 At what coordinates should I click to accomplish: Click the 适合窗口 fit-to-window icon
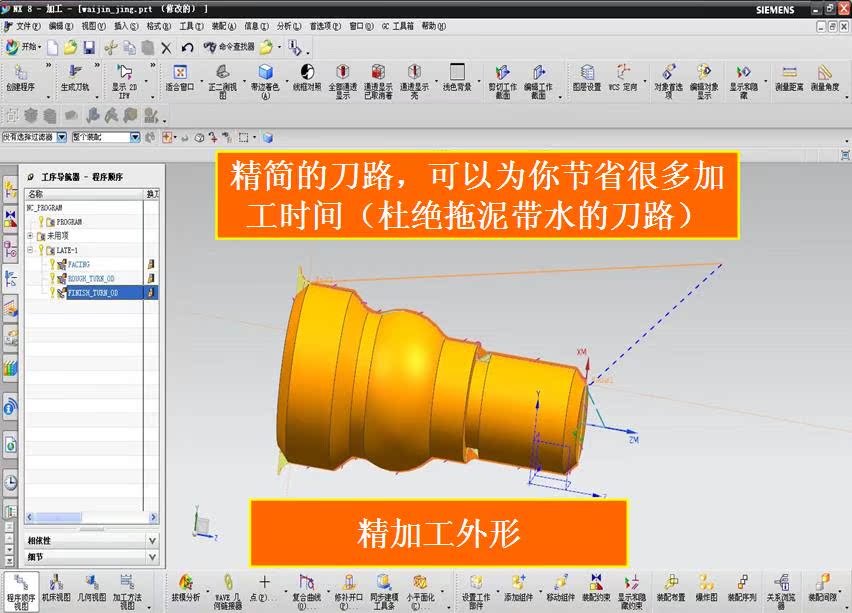pyautogui.click(x=180, y=78)
